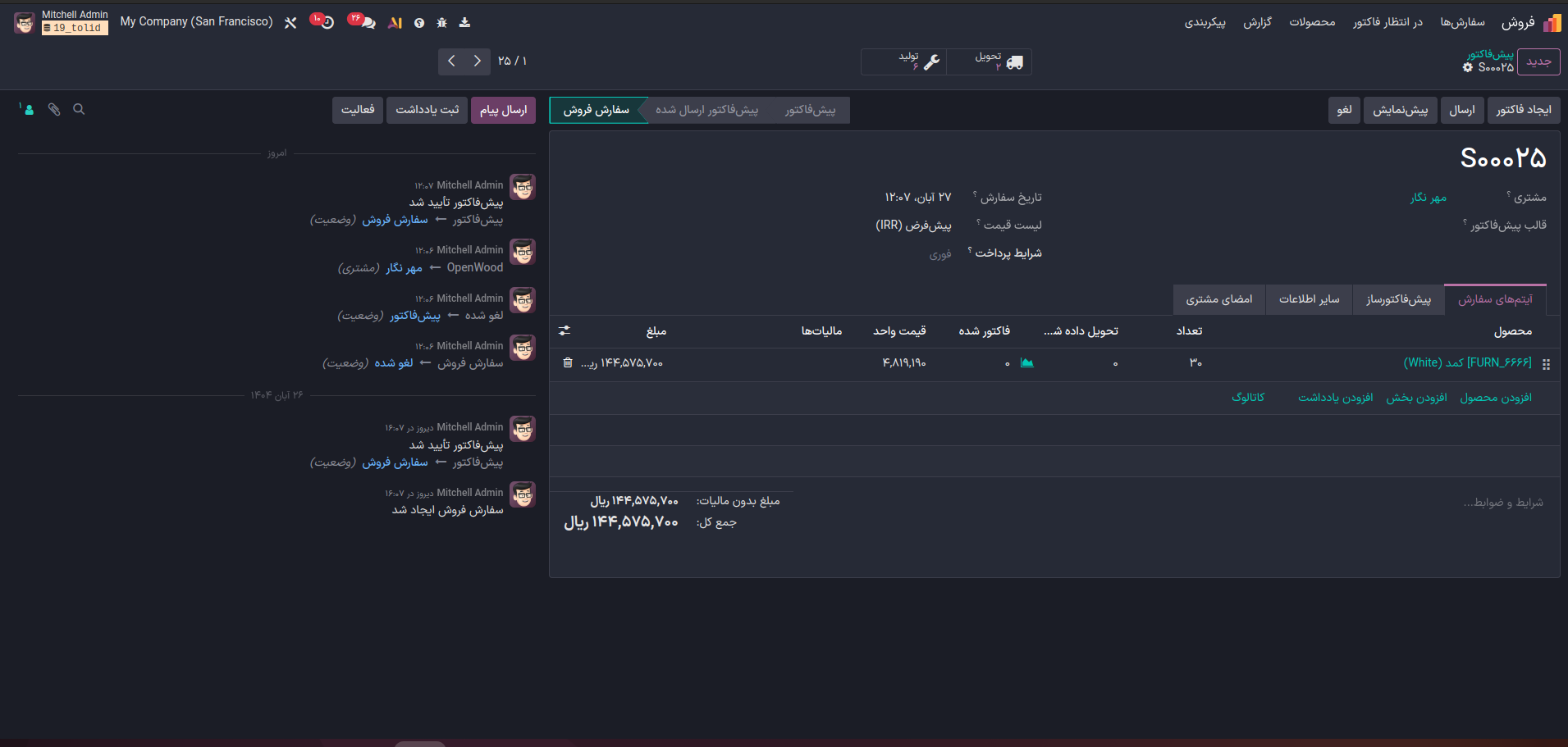Open the گزارش menu in the top bar
Viewport: 1568px width, 747px height.
[x=1256, y=22]
